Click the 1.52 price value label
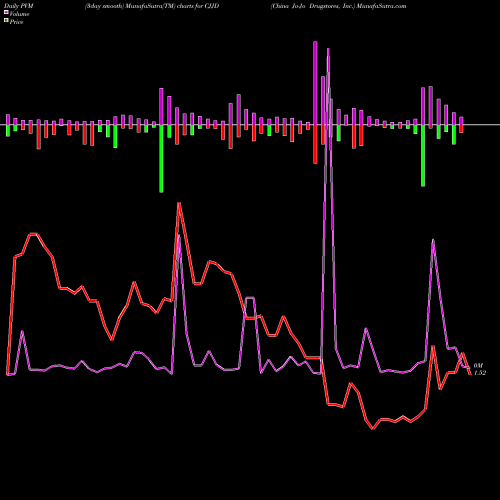500x500 pixels. point(480,373)
